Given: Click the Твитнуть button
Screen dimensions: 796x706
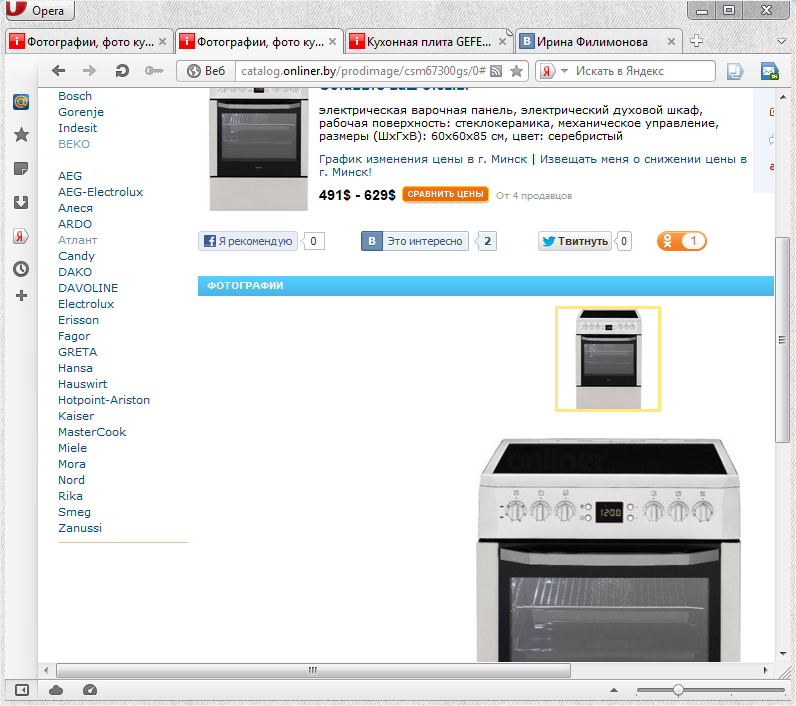Looking at the screenshot, I should (575, 241).
